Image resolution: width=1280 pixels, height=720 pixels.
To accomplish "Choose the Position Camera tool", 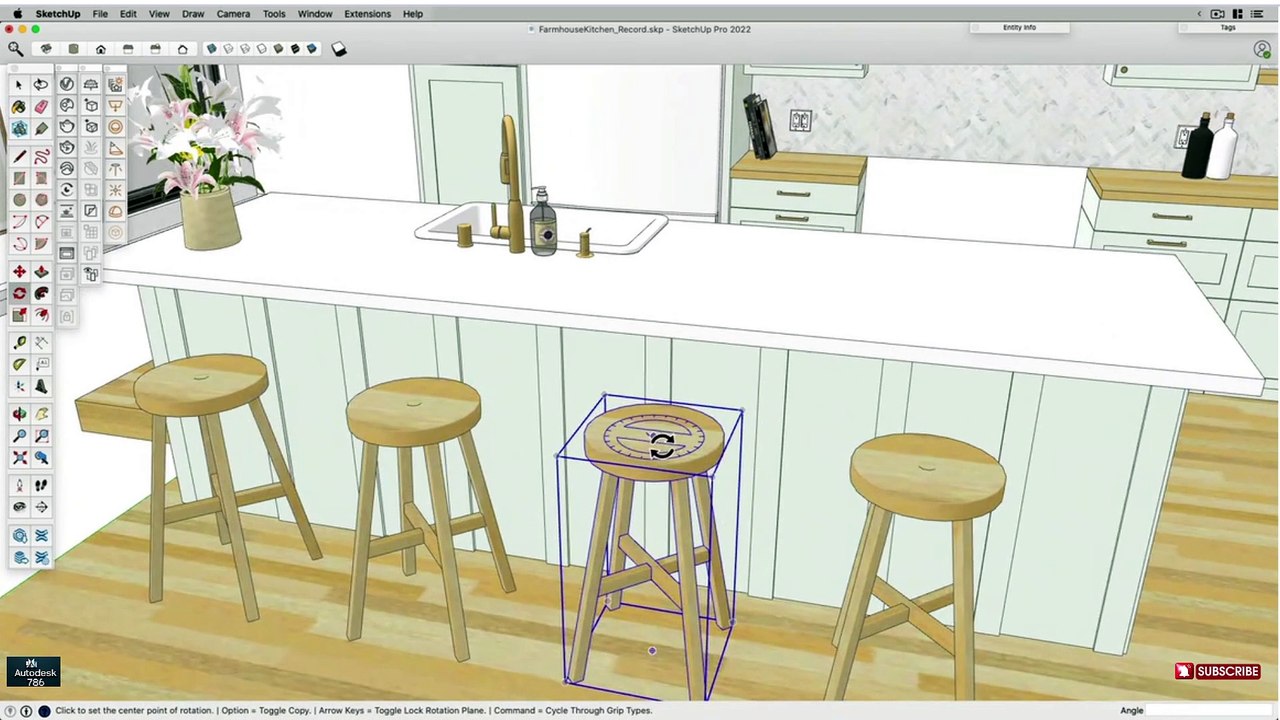I will coord(19,485).
